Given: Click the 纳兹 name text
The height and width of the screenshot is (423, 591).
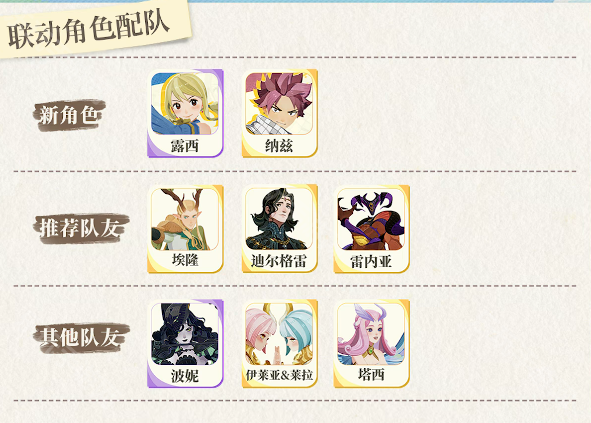Looking at the screenshot, I should click(x=279, y=146).
